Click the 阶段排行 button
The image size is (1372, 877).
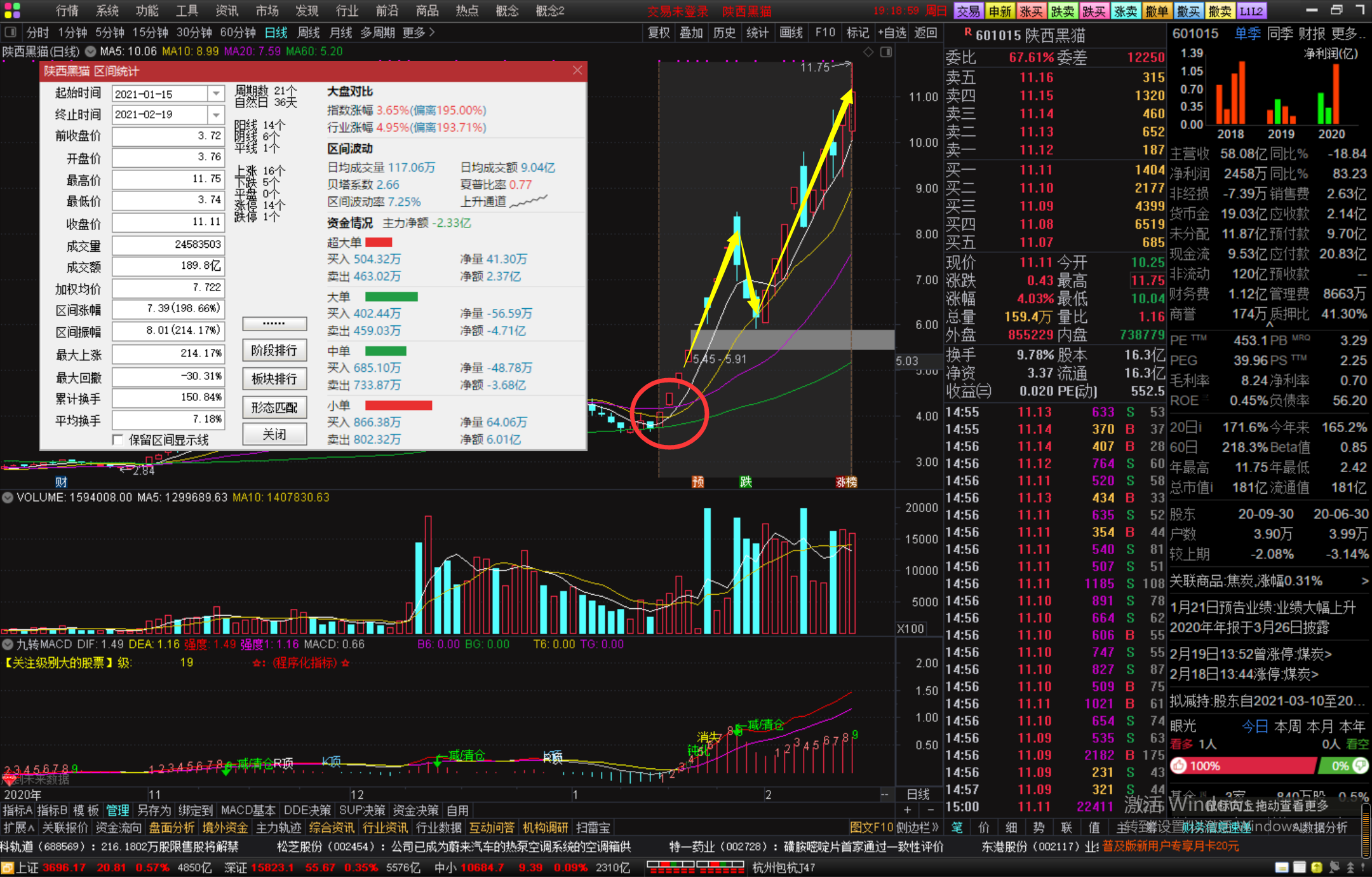pyautogui.click(x=274, y=350)
